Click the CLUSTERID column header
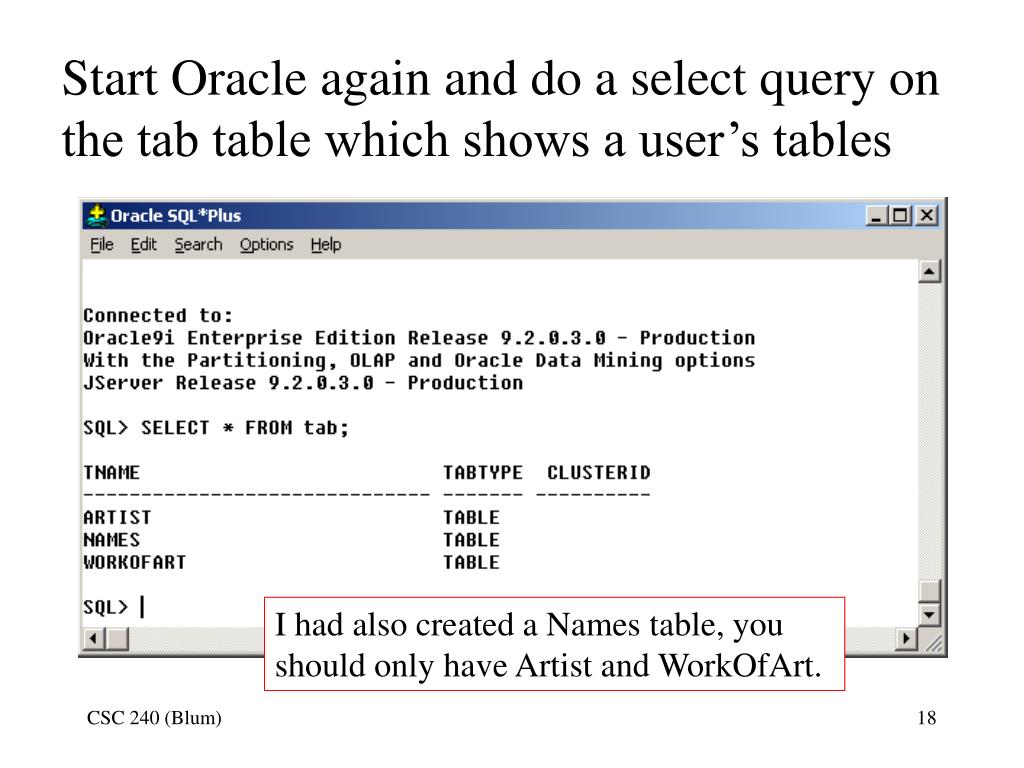 (599, 473)
